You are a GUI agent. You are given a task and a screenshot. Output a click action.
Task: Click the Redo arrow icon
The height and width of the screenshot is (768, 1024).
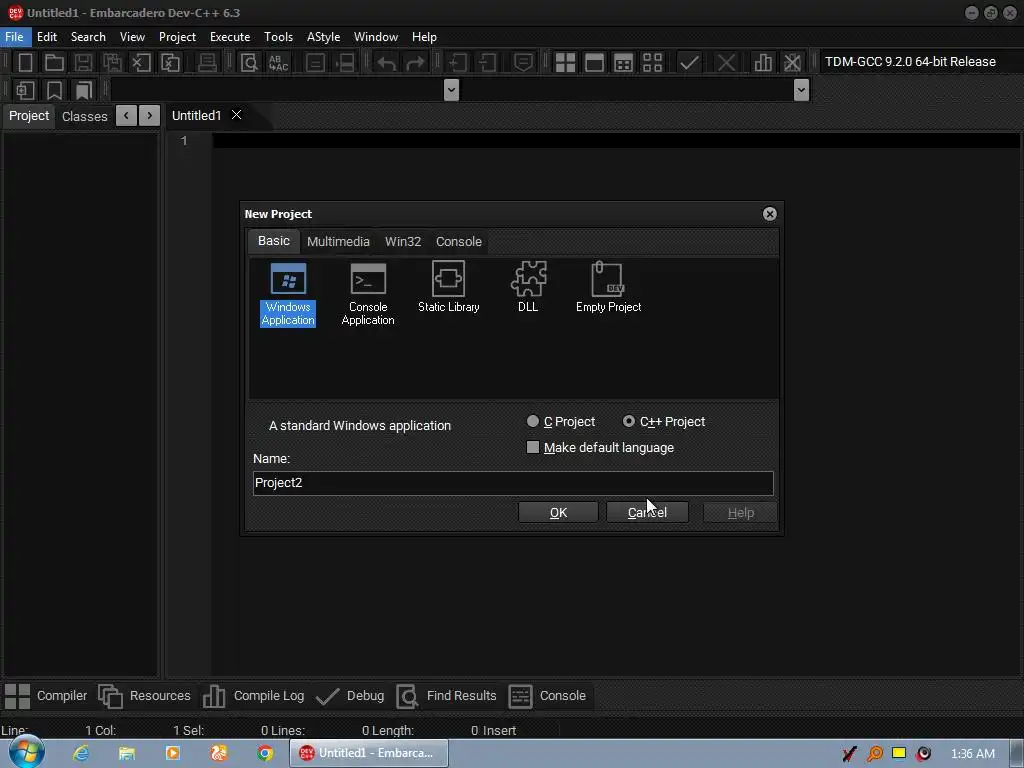pyautogui.click(x=415, y=63)
